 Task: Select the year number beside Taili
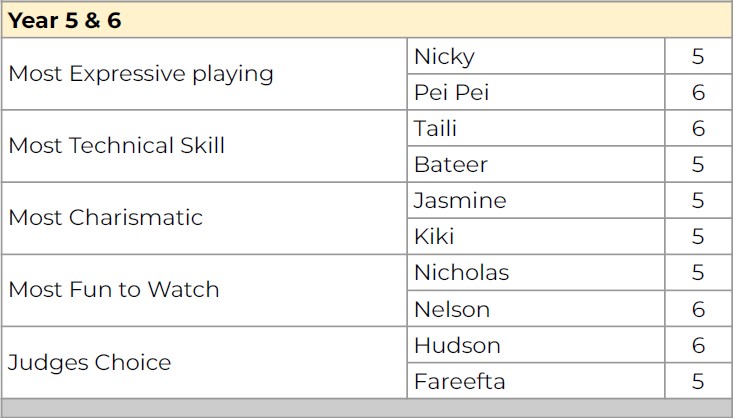[698, 128]
